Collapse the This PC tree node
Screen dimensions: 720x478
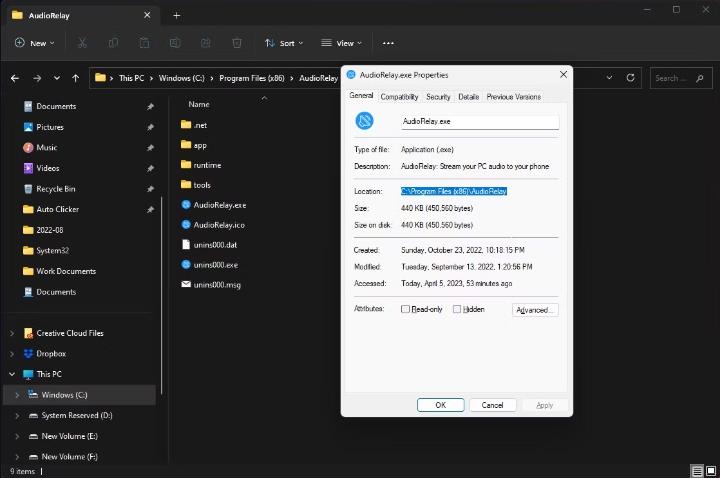coord(12,374)
